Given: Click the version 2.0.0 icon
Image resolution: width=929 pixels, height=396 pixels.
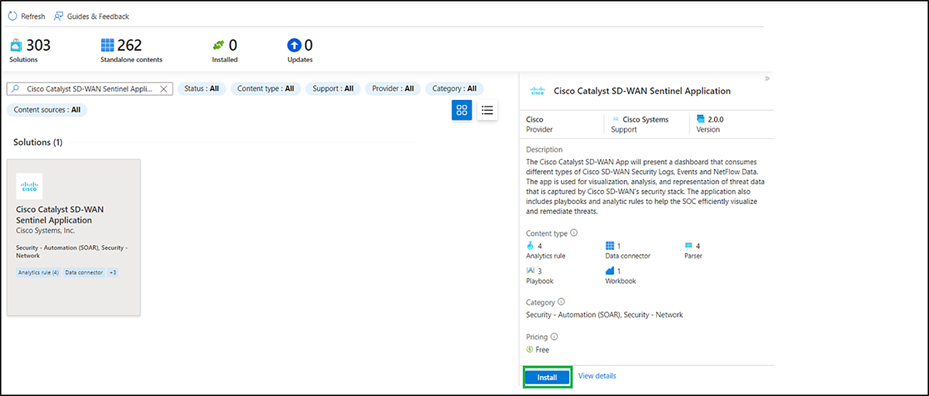Looking at the screenshot, I should click(701, 119).
